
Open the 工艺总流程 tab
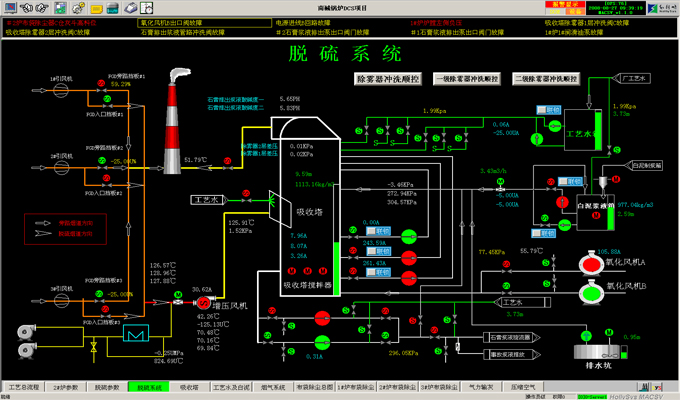(x=24, y=387)
